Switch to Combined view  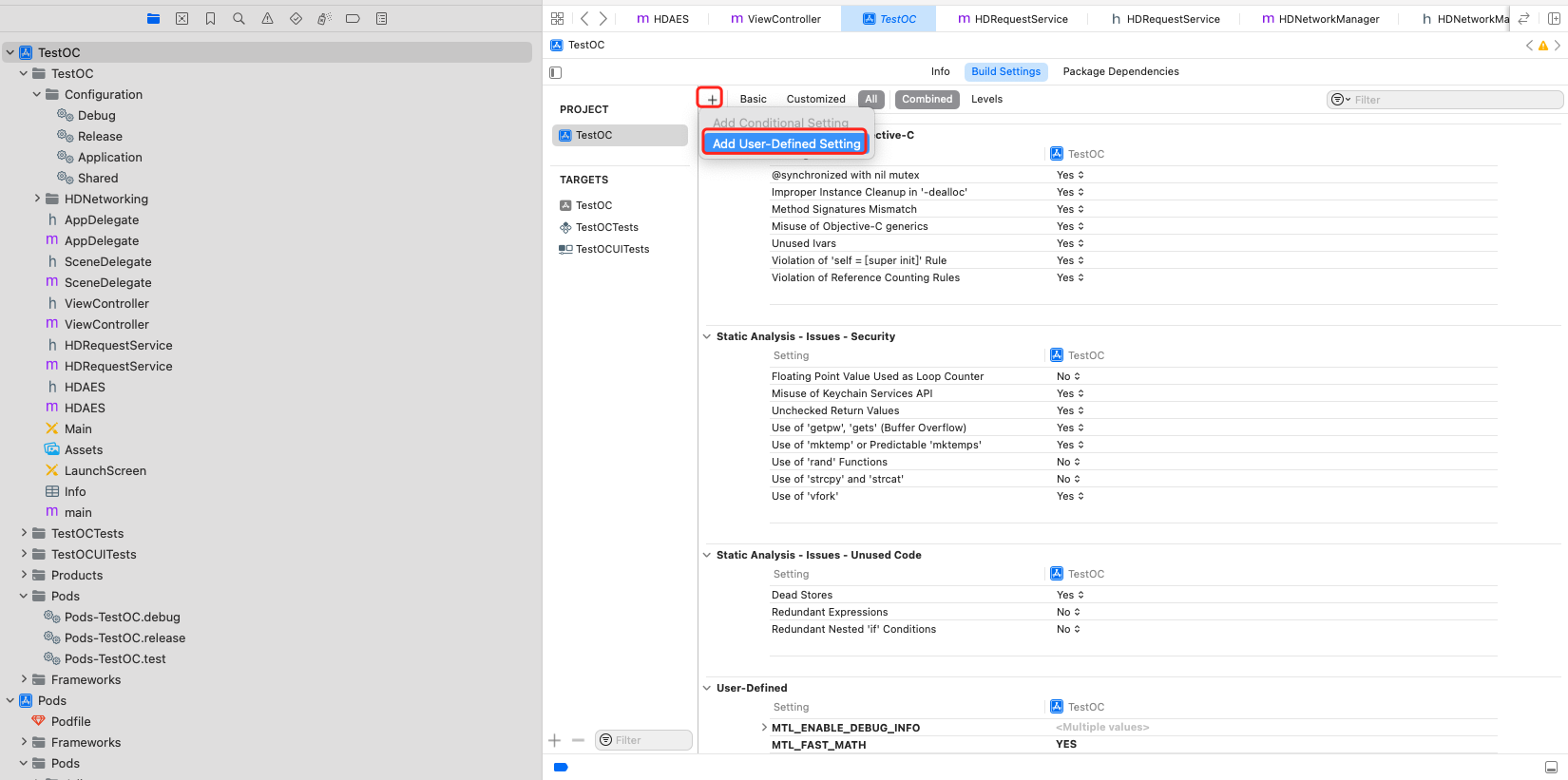[x=927, y=99]
